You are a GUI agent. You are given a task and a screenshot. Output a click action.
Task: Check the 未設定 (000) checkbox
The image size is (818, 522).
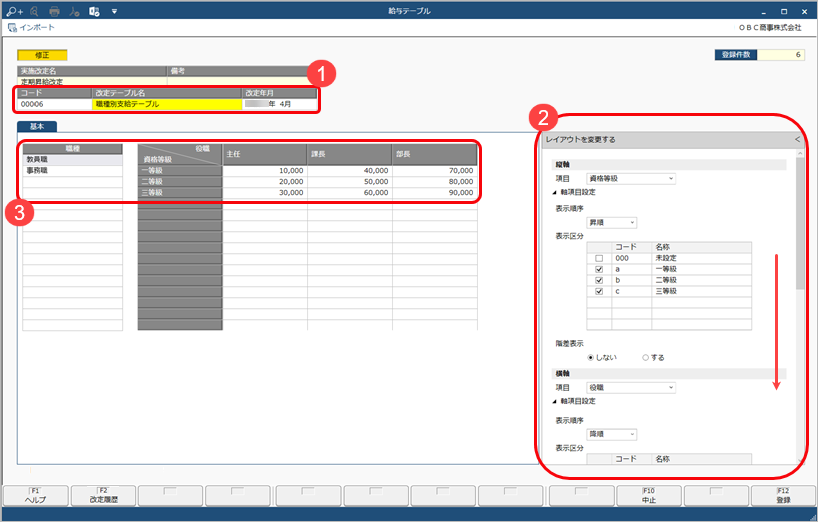(599, 258)
